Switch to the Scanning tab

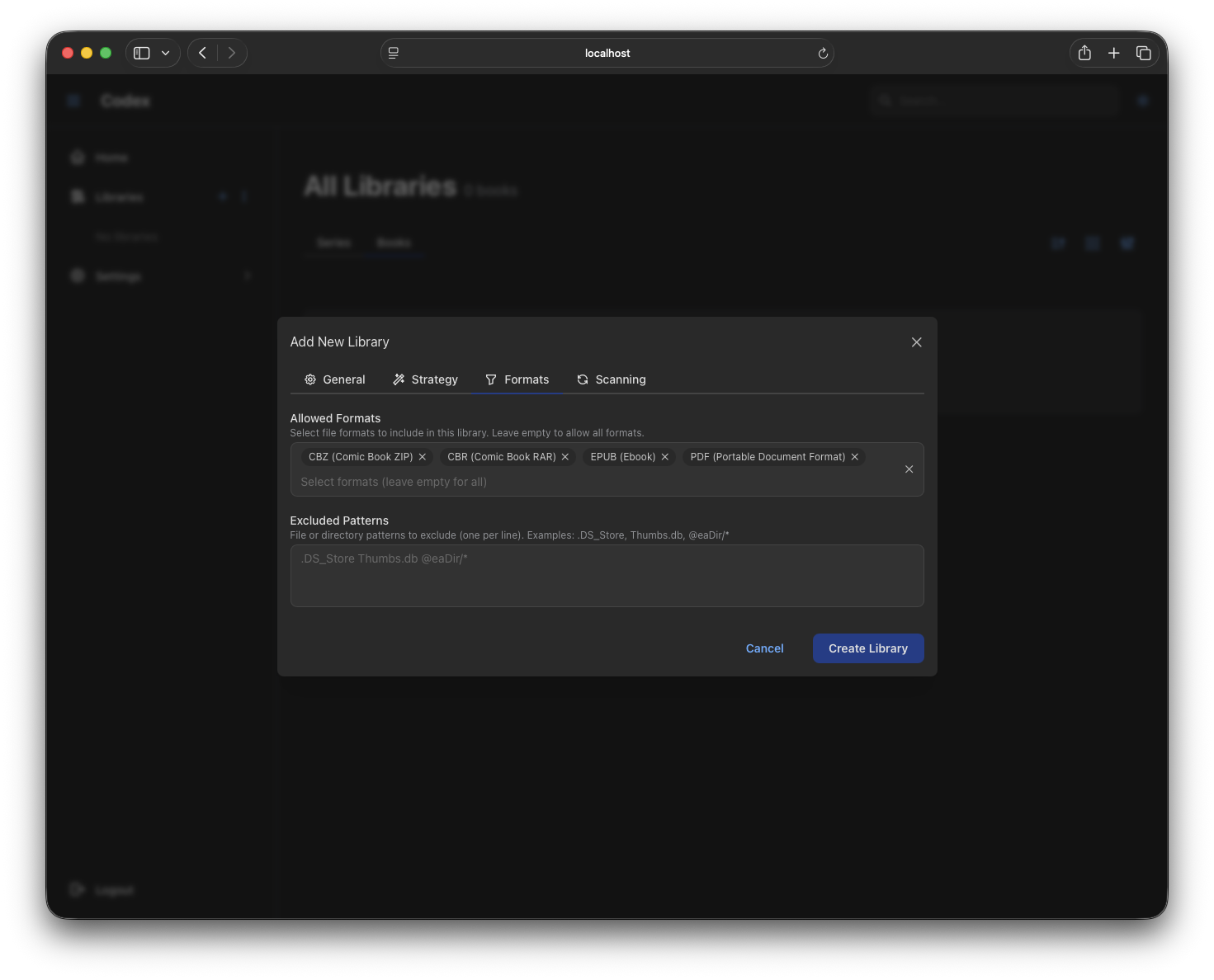click(611, 379)
